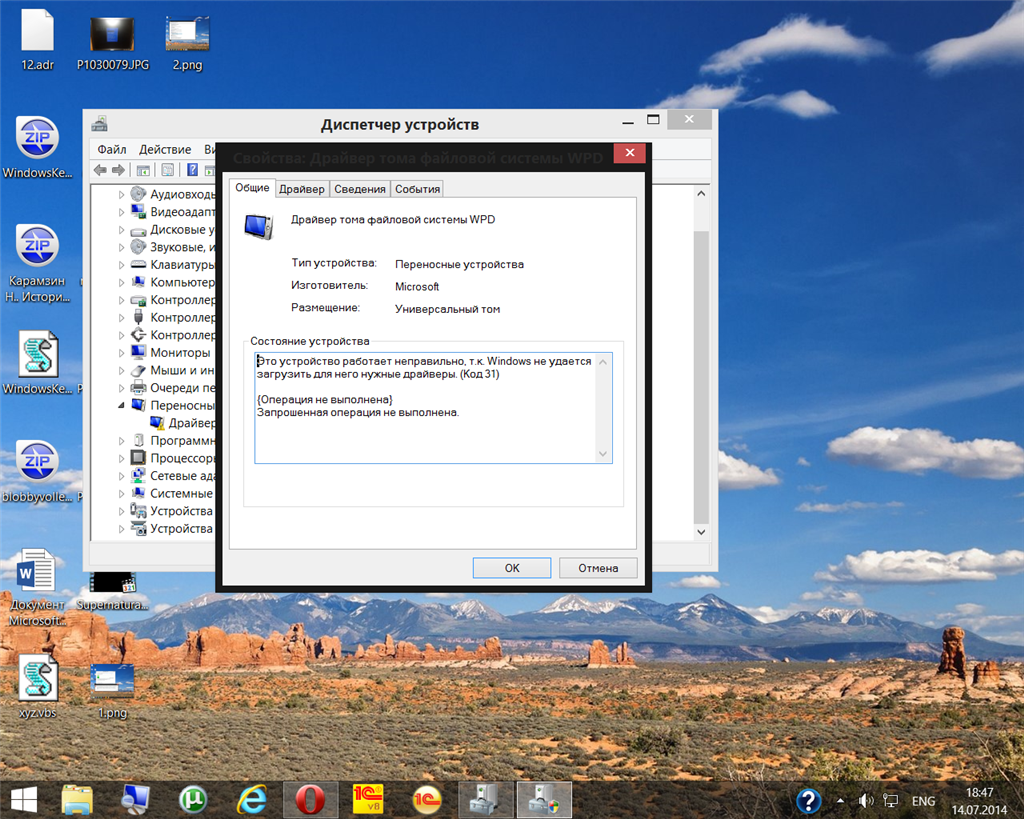Viewport: 1024px width, 819px height.
Task: Select the Драйвер device with warning icon
Action: [183, 423]
